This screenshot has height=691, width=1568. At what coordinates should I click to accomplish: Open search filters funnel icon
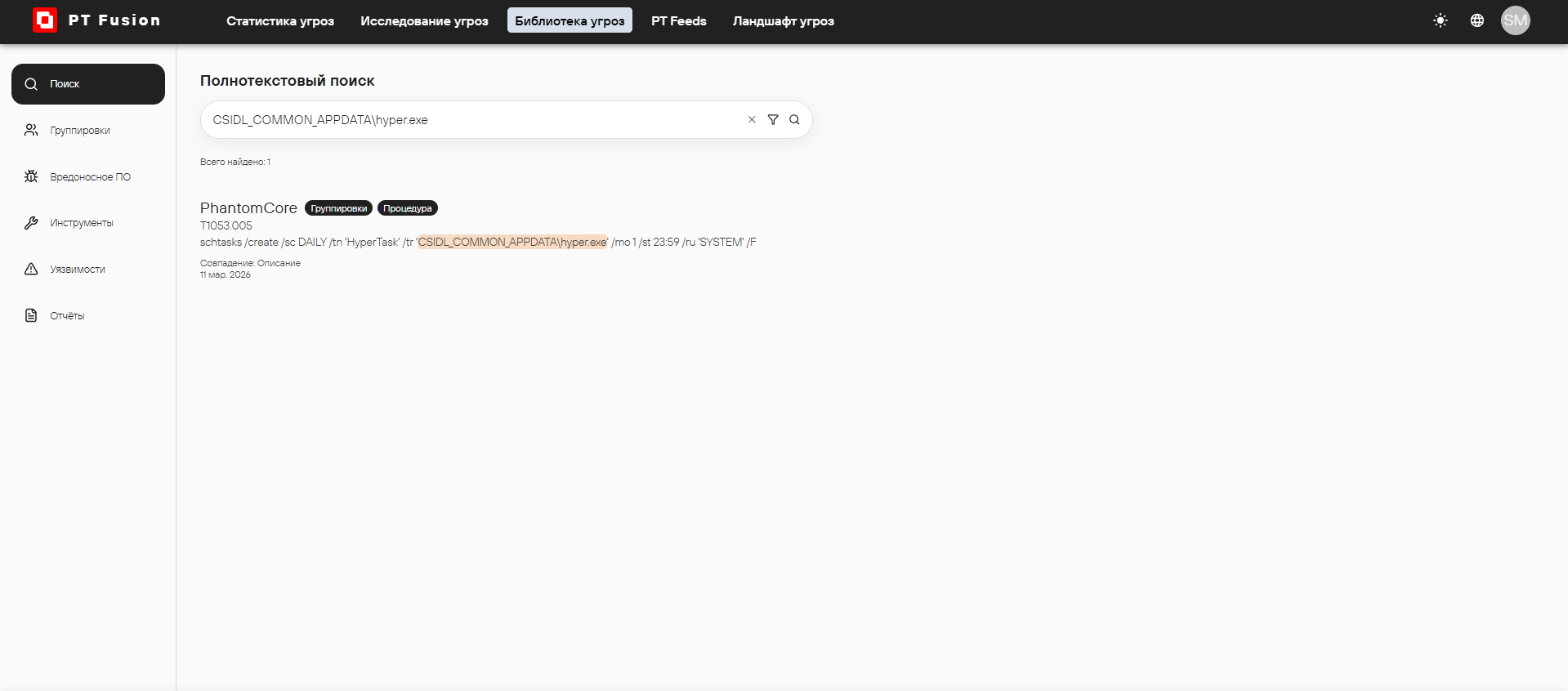pos(773,120)
